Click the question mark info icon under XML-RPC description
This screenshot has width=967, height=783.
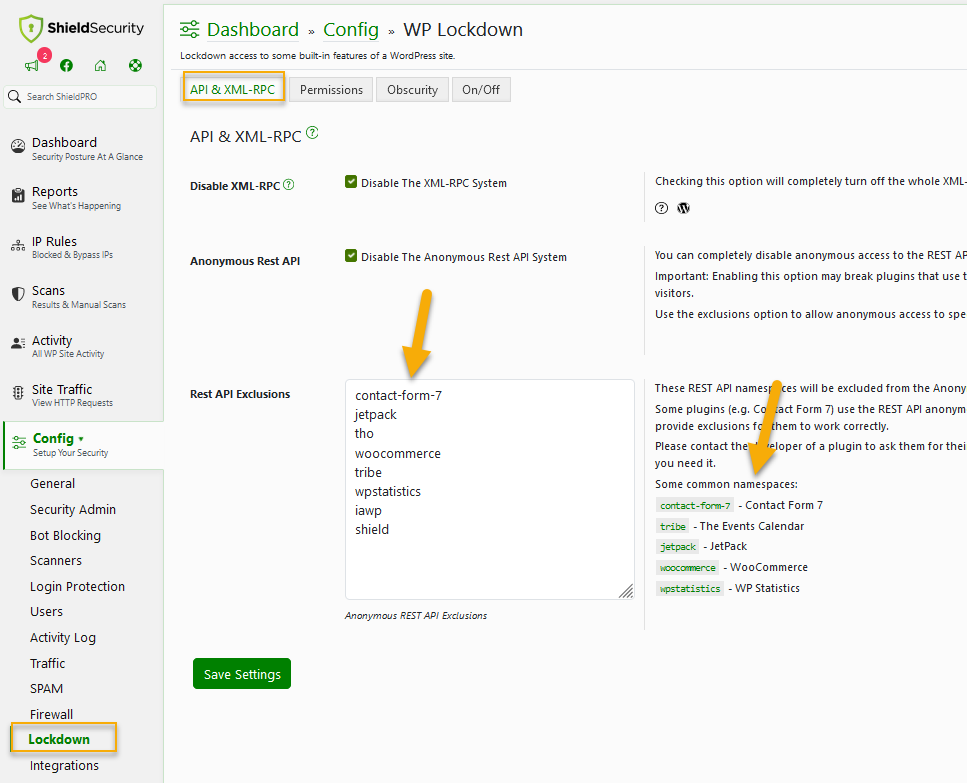click(661, 208)
